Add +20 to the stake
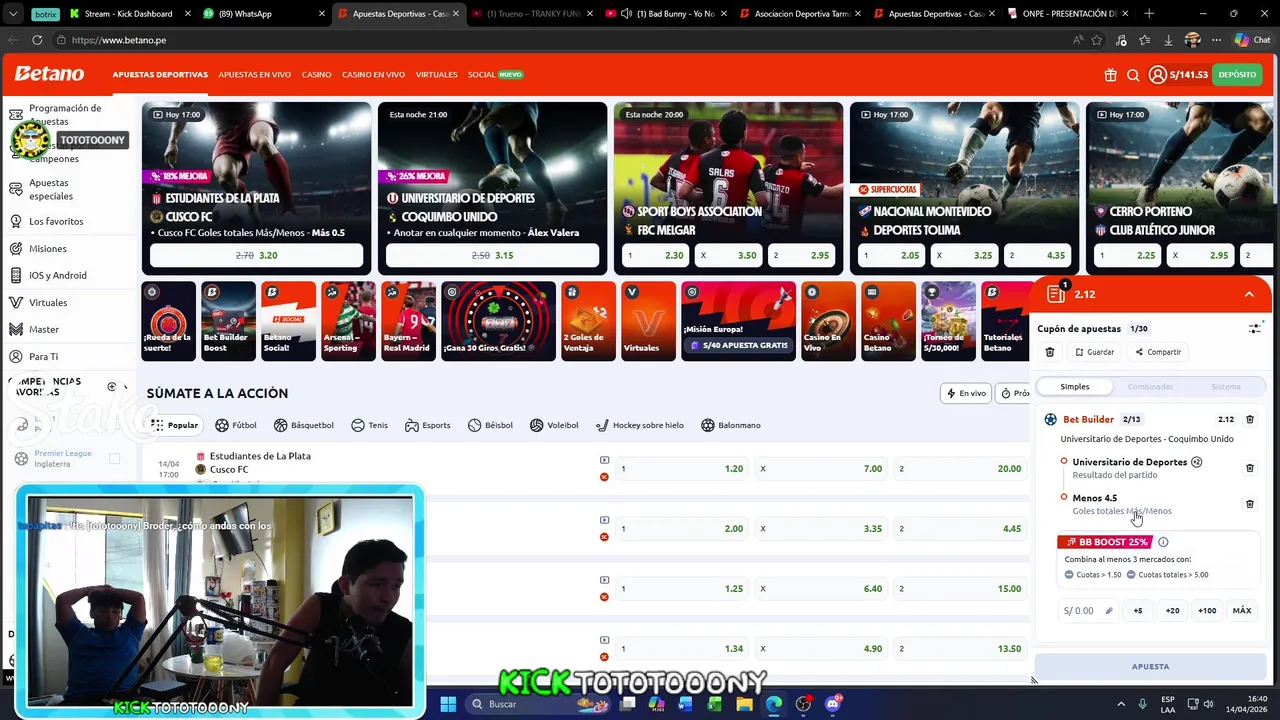The height and width of the screenshot is (720, 1280). coord(1172,610)
